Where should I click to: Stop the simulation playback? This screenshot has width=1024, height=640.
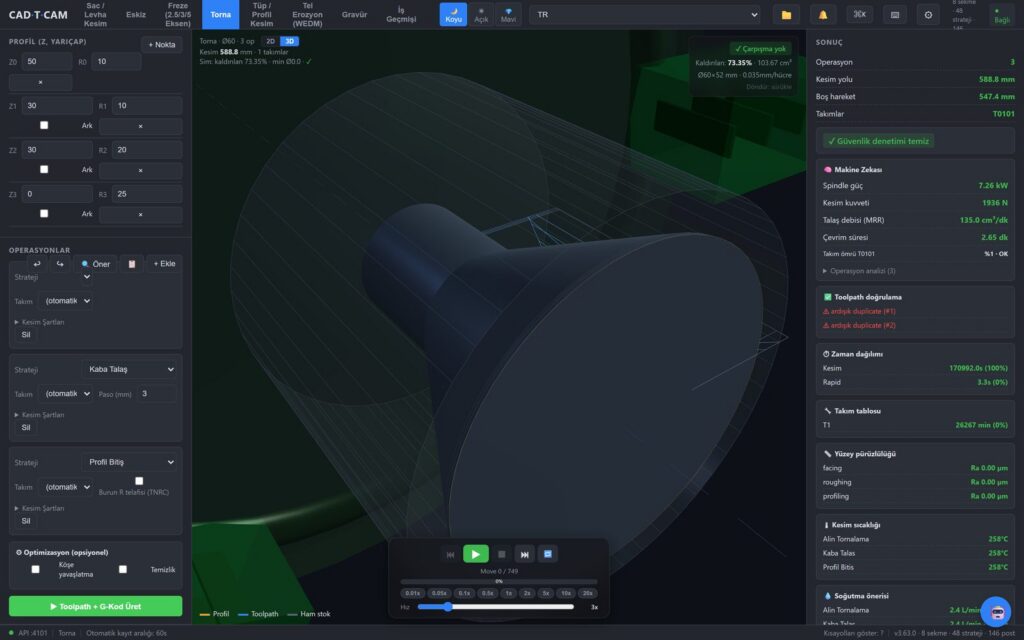(502, 554)
